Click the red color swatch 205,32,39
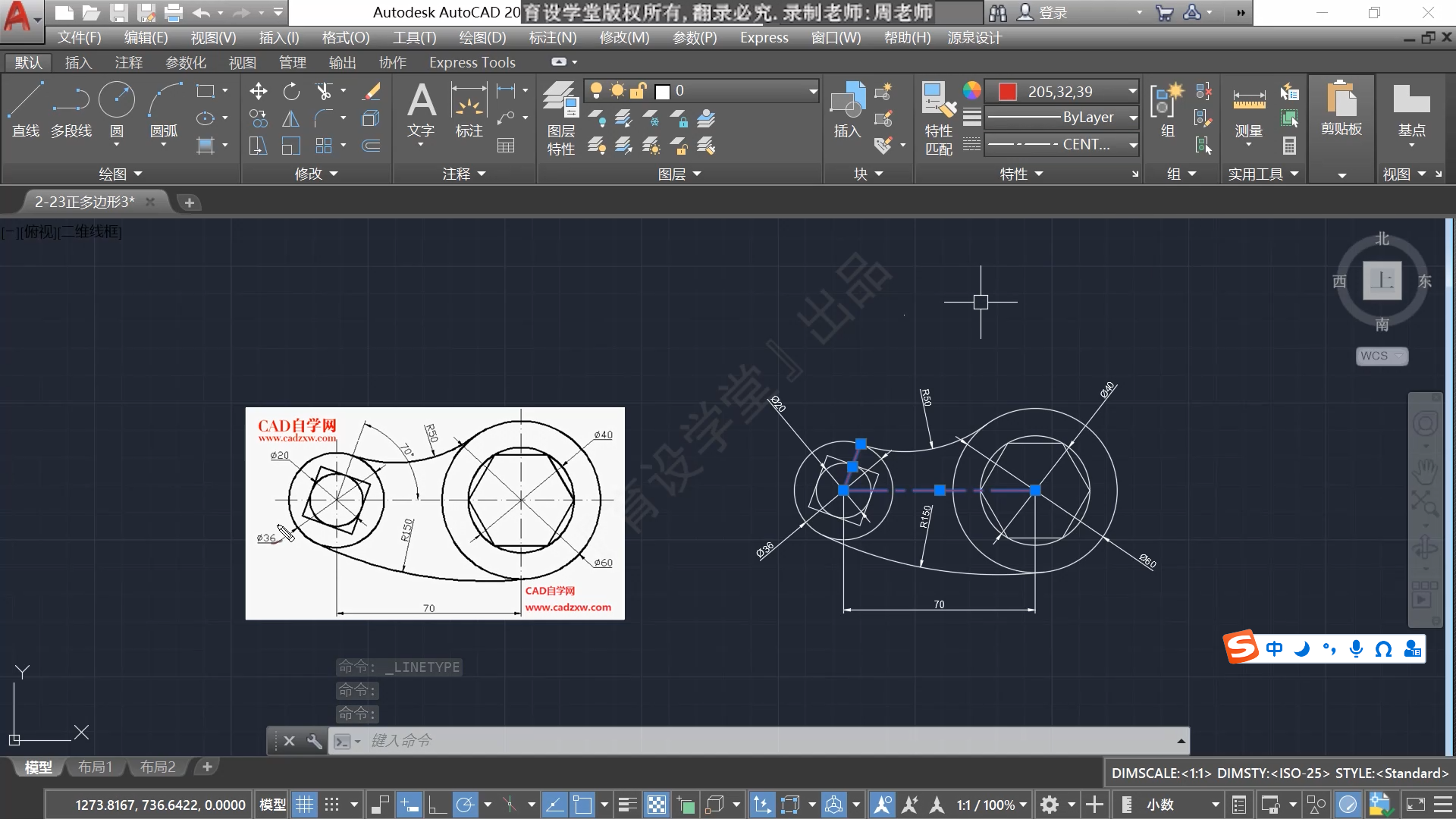The image size is (1456, 819). click(x=1008, y=92)
